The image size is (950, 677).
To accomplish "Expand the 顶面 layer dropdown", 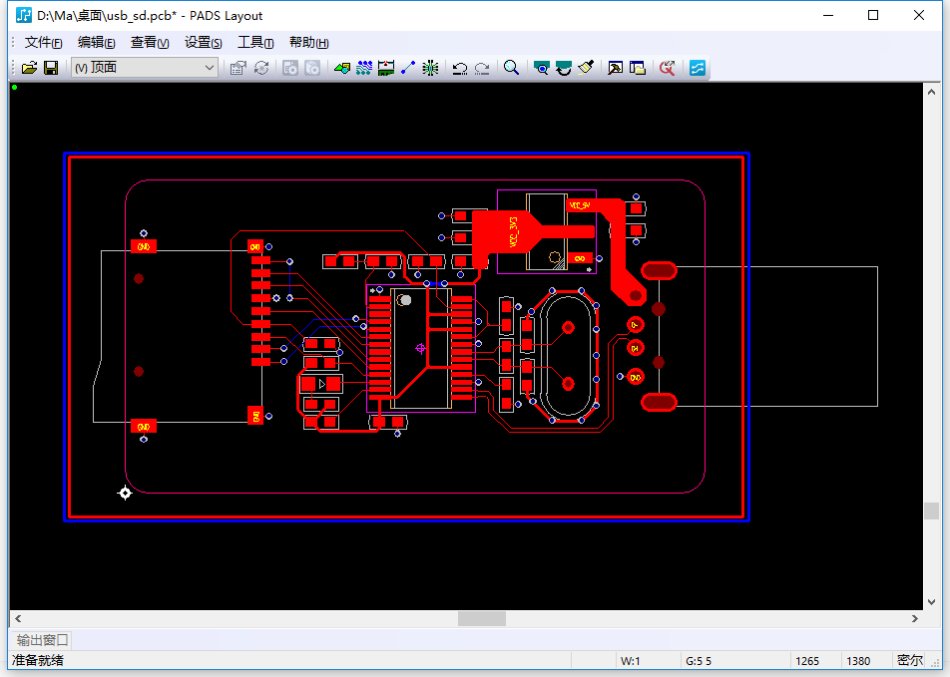I will pos(144,68).
